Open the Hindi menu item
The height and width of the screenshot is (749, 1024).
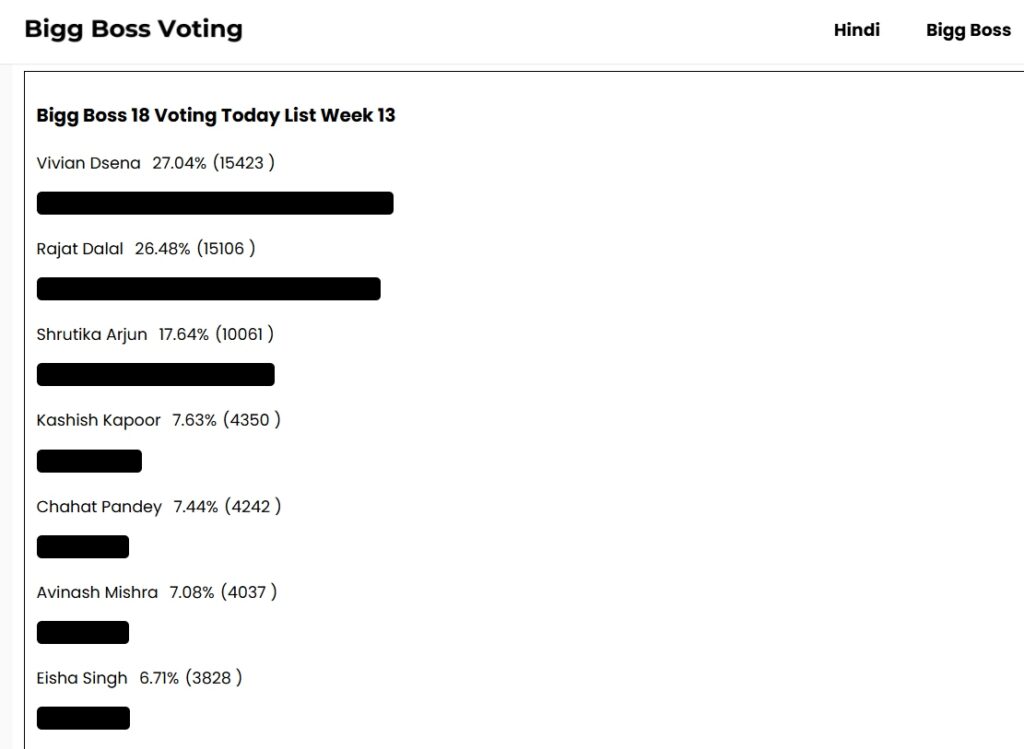[x=856, y=30]
